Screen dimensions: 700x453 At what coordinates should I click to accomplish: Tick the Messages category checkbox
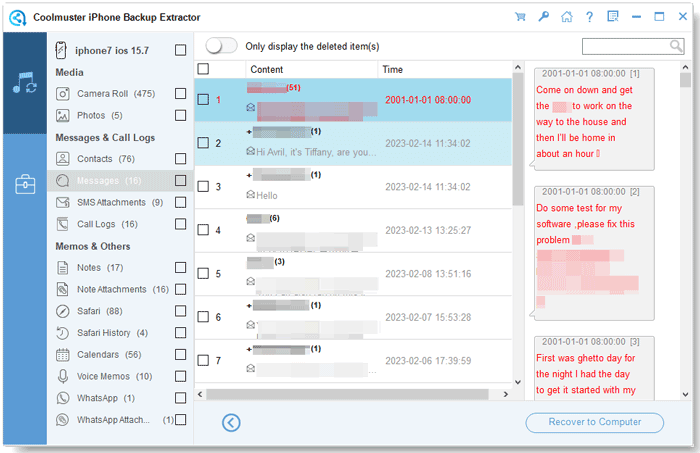tap(180, 181)
